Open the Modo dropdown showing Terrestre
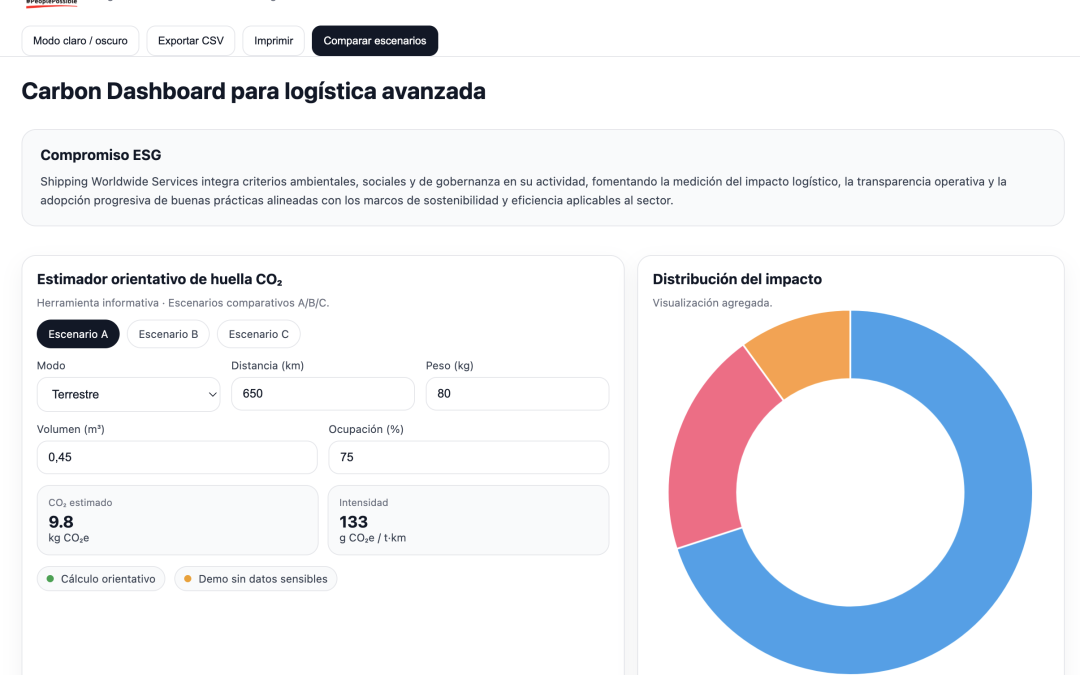 128,394
